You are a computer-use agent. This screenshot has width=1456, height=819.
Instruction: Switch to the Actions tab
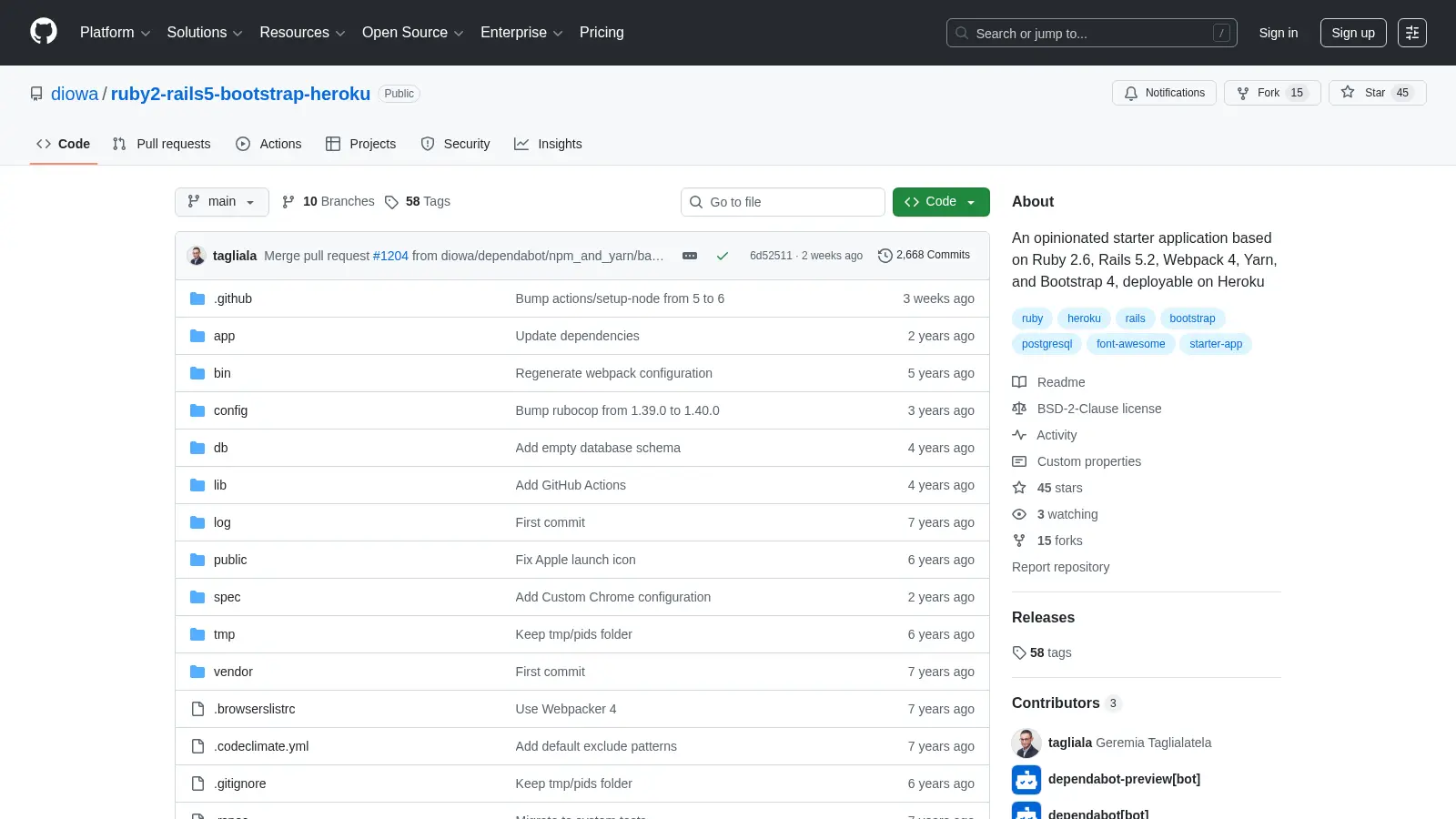[x=268, y=144]
